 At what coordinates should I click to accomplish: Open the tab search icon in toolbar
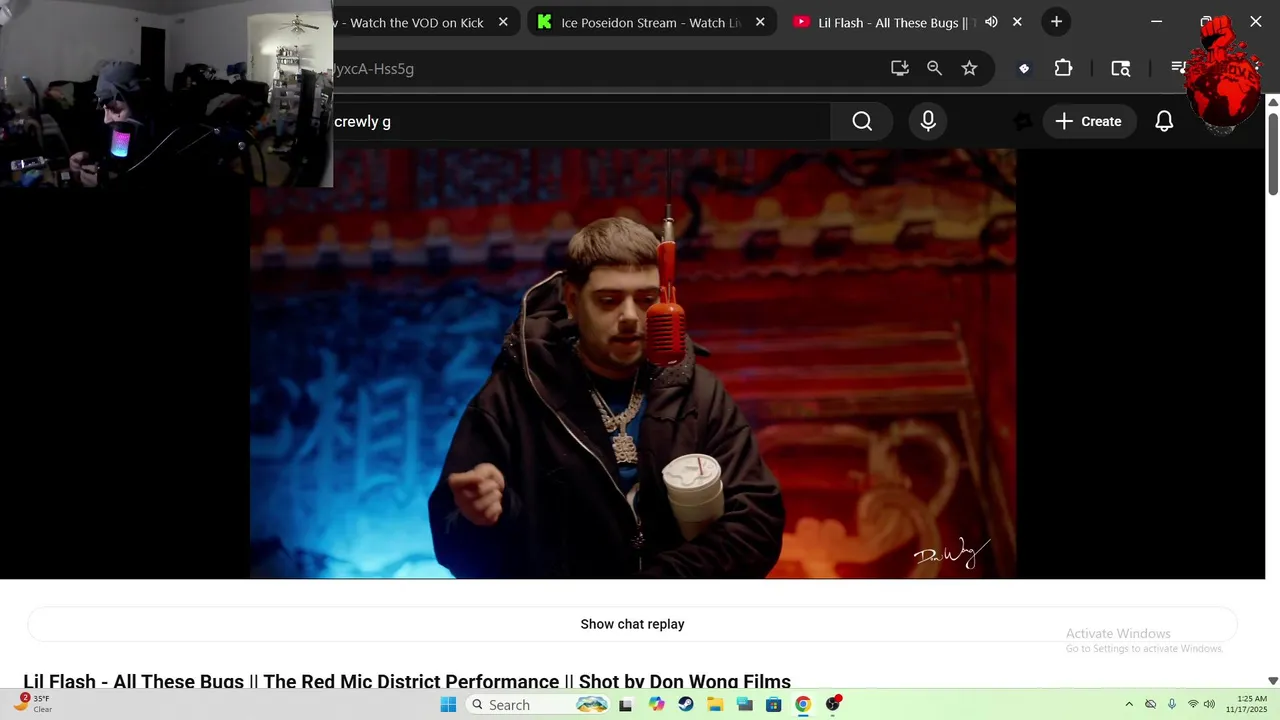click(x=1121, y=68)
